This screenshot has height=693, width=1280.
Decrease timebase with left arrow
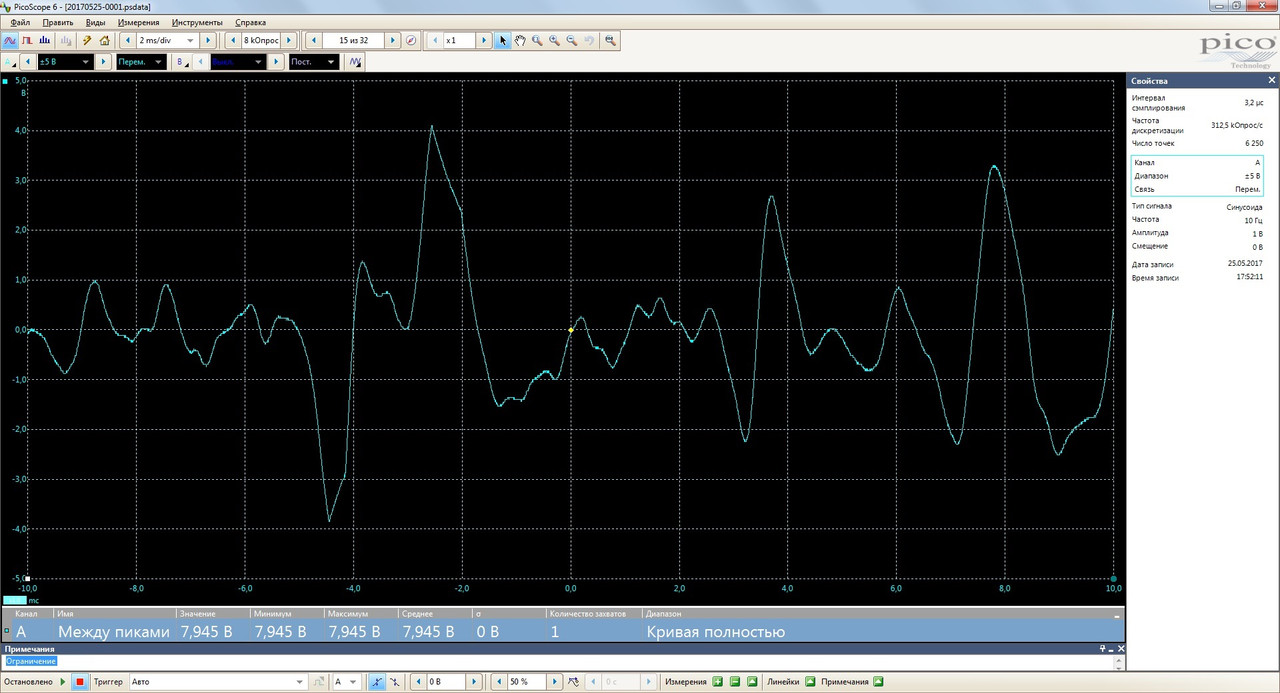point(127,40)
